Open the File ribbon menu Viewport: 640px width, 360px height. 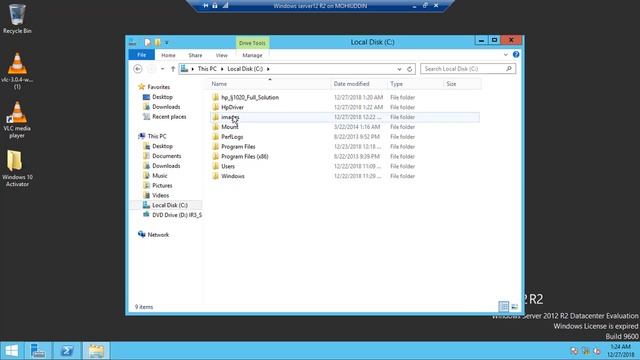(x=142, y=55)
